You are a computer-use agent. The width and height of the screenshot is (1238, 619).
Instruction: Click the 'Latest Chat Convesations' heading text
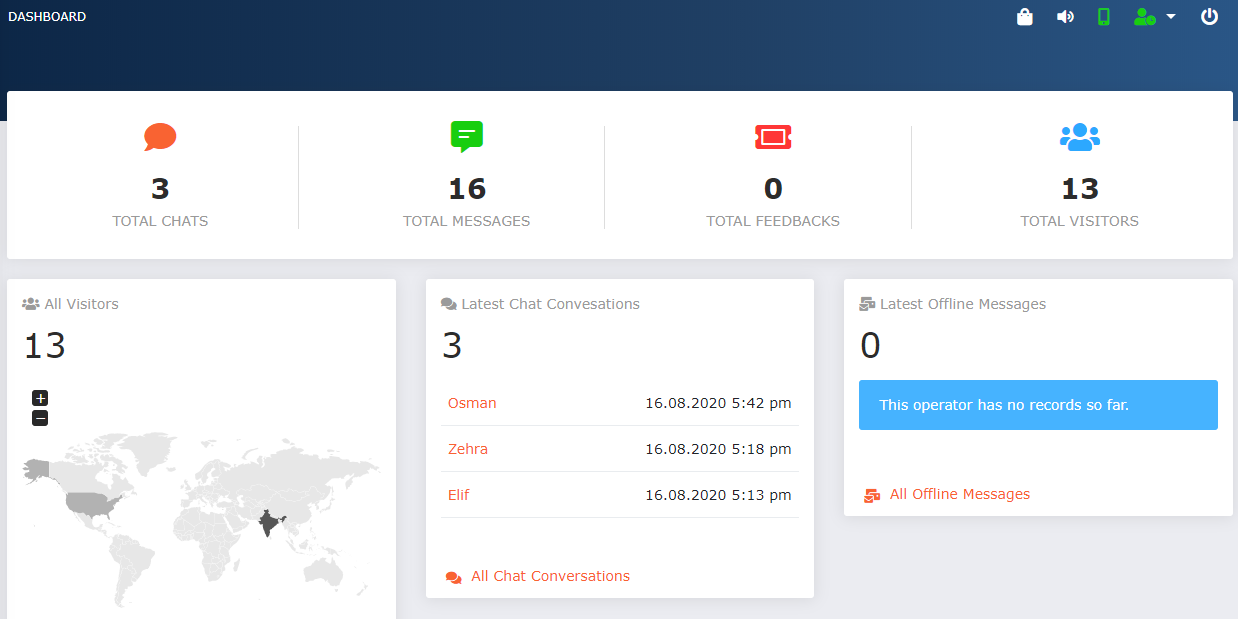tap(550, 304)
